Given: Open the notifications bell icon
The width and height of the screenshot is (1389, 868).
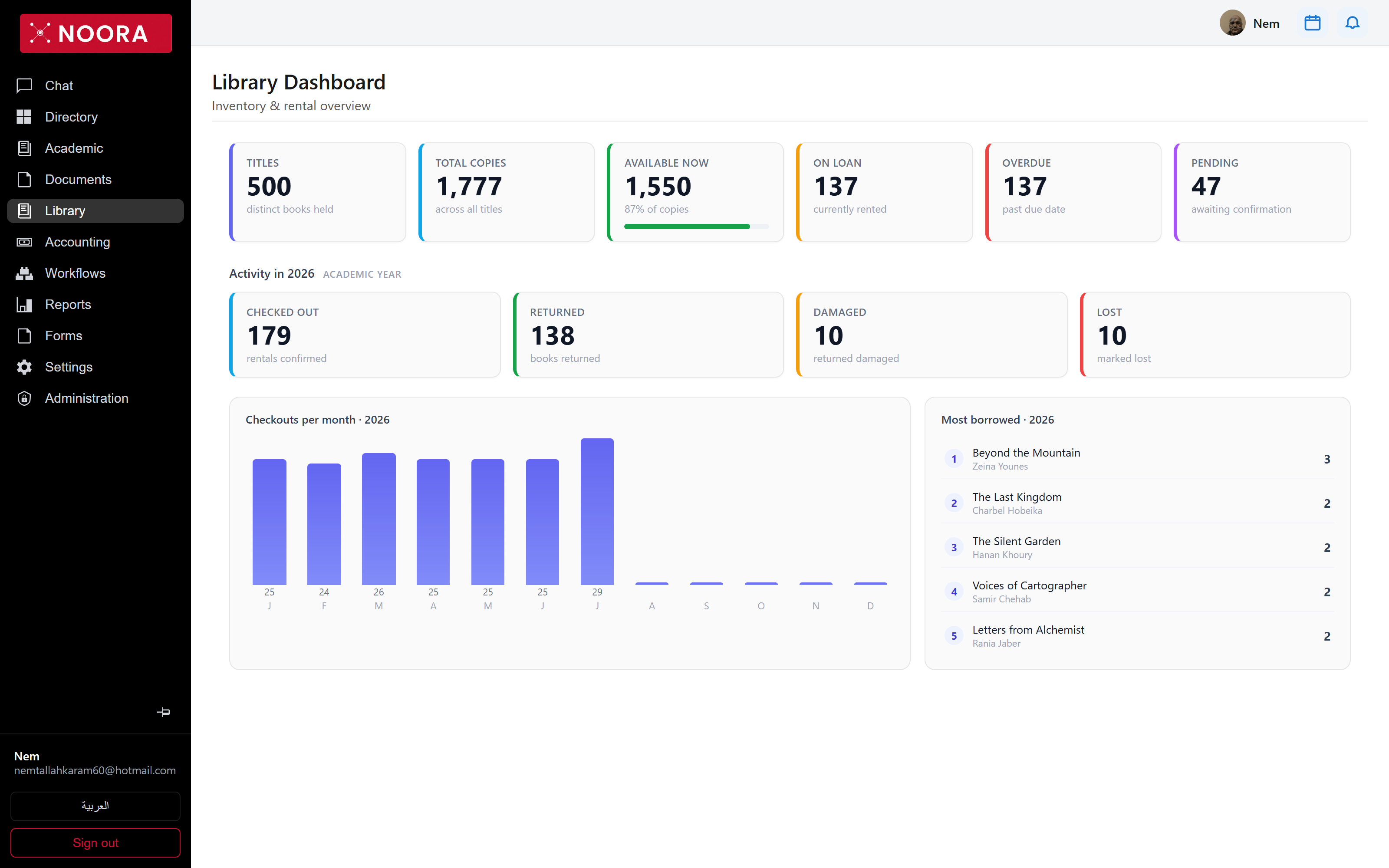Looking at the screenshot, I should click(1352, 23).
